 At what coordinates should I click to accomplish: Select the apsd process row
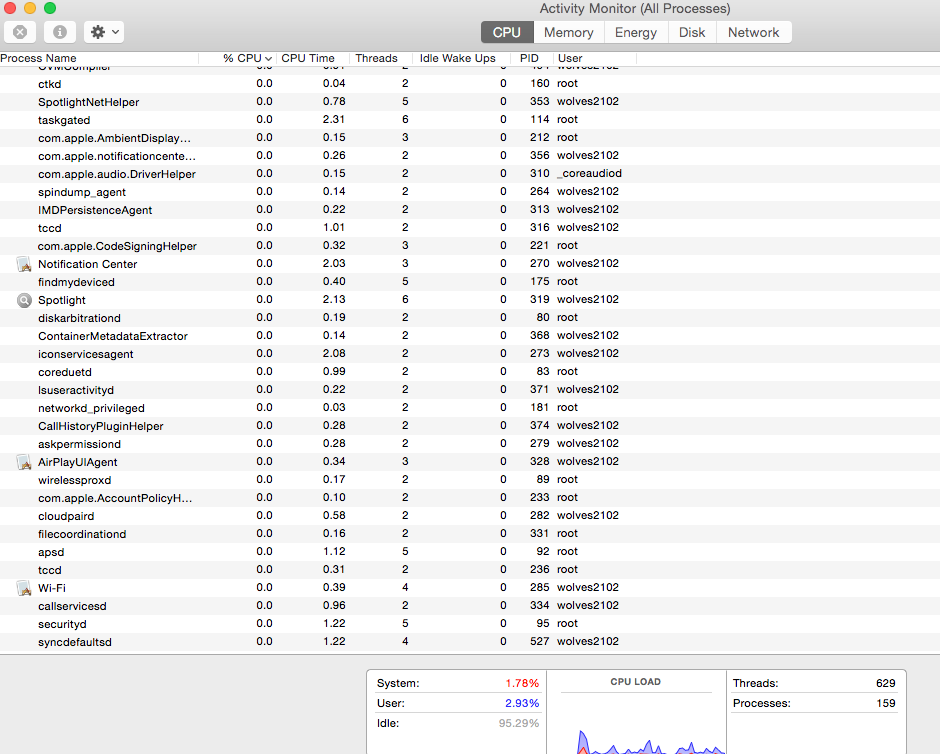pos(470,551)
